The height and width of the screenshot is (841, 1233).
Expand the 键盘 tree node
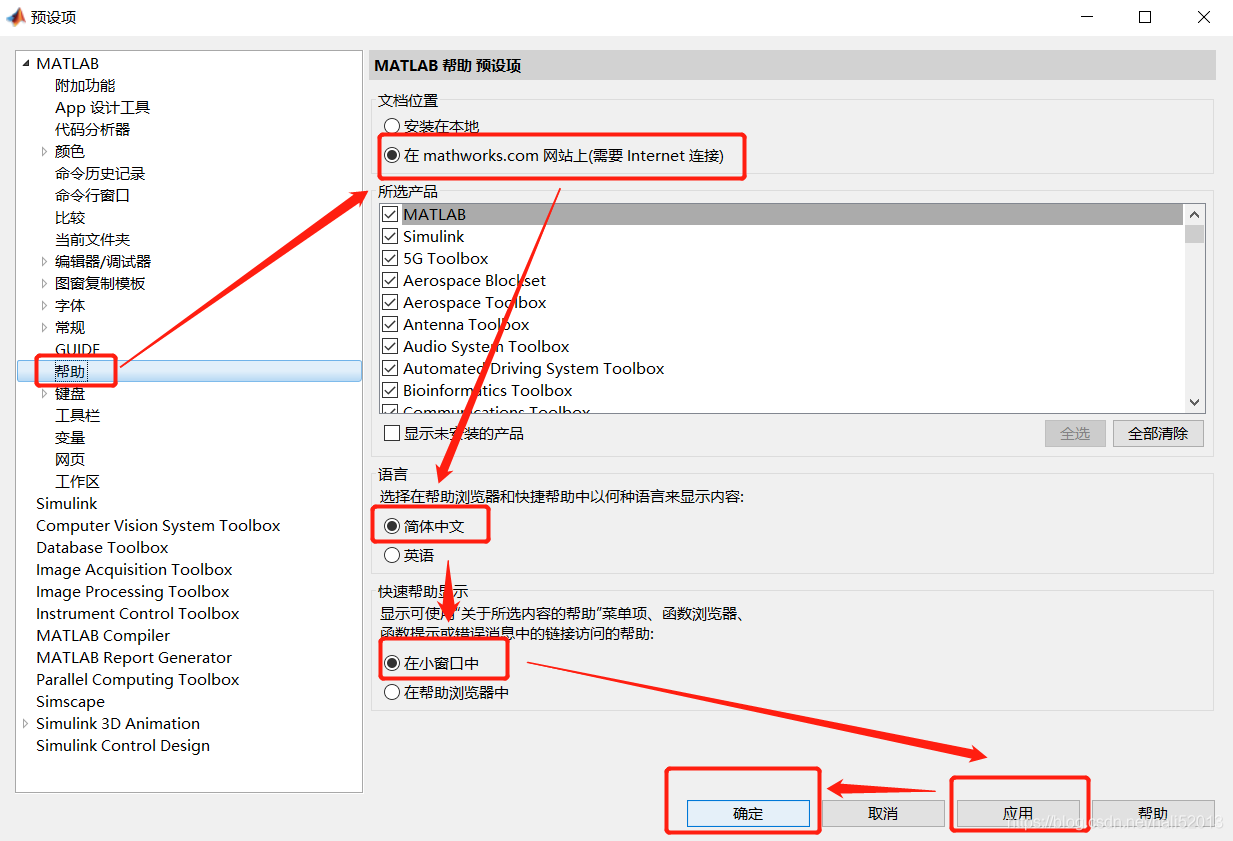[44, 394]
